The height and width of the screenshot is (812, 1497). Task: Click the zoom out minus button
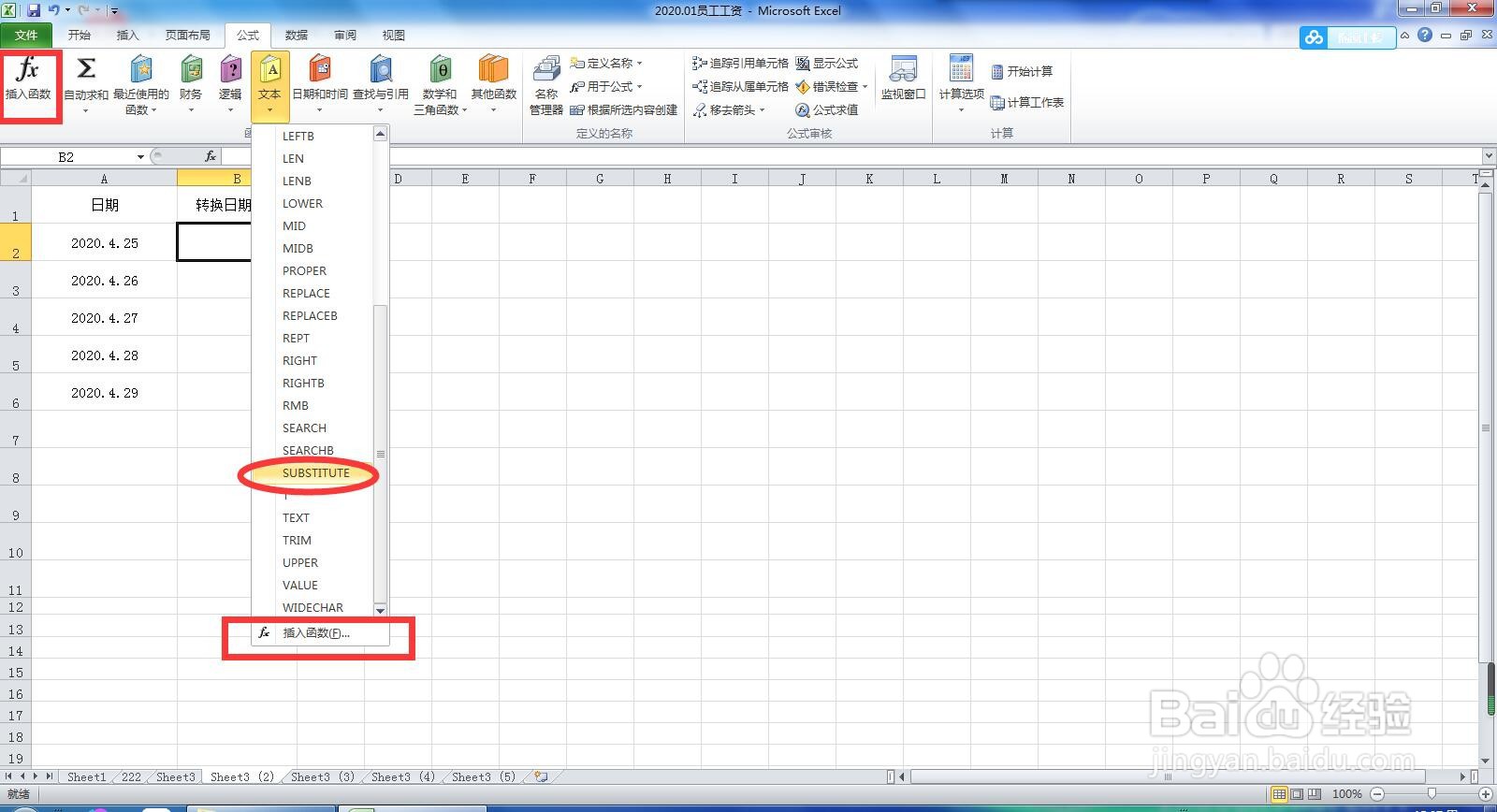click(x=1376, y=794)
